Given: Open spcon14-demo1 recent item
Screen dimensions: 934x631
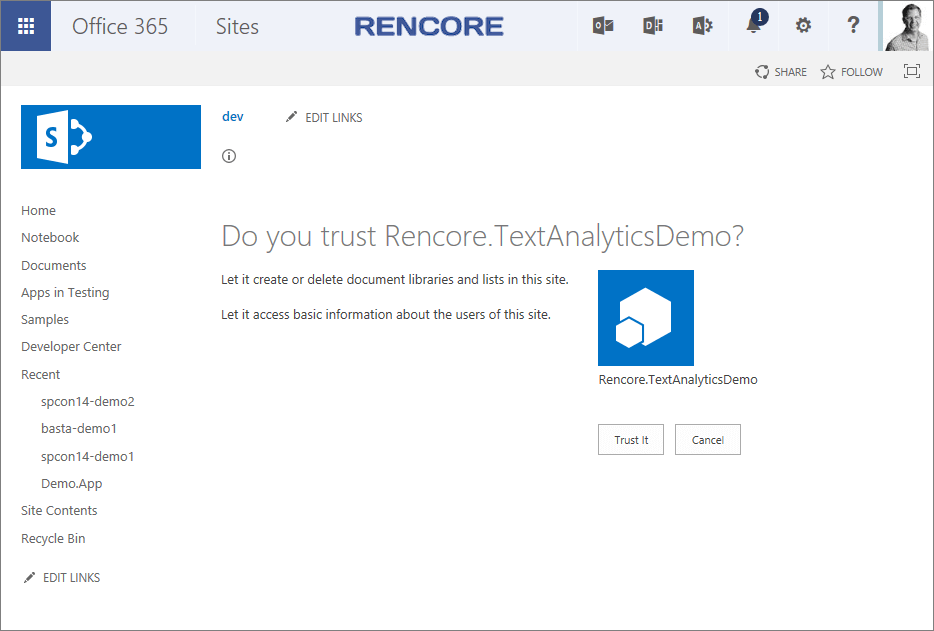Looking at the screenshot, I should (x=88, y=456).
